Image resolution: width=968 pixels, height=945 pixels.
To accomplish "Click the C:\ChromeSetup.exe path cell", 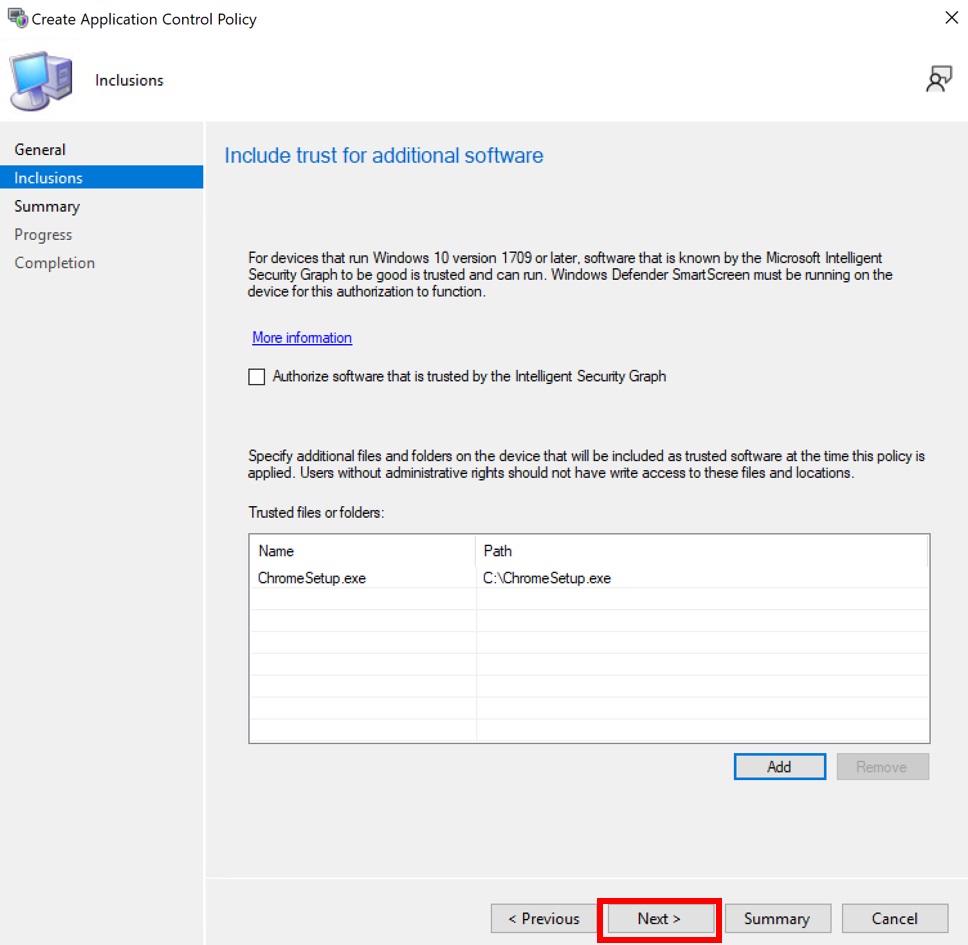I will (547, 578).
